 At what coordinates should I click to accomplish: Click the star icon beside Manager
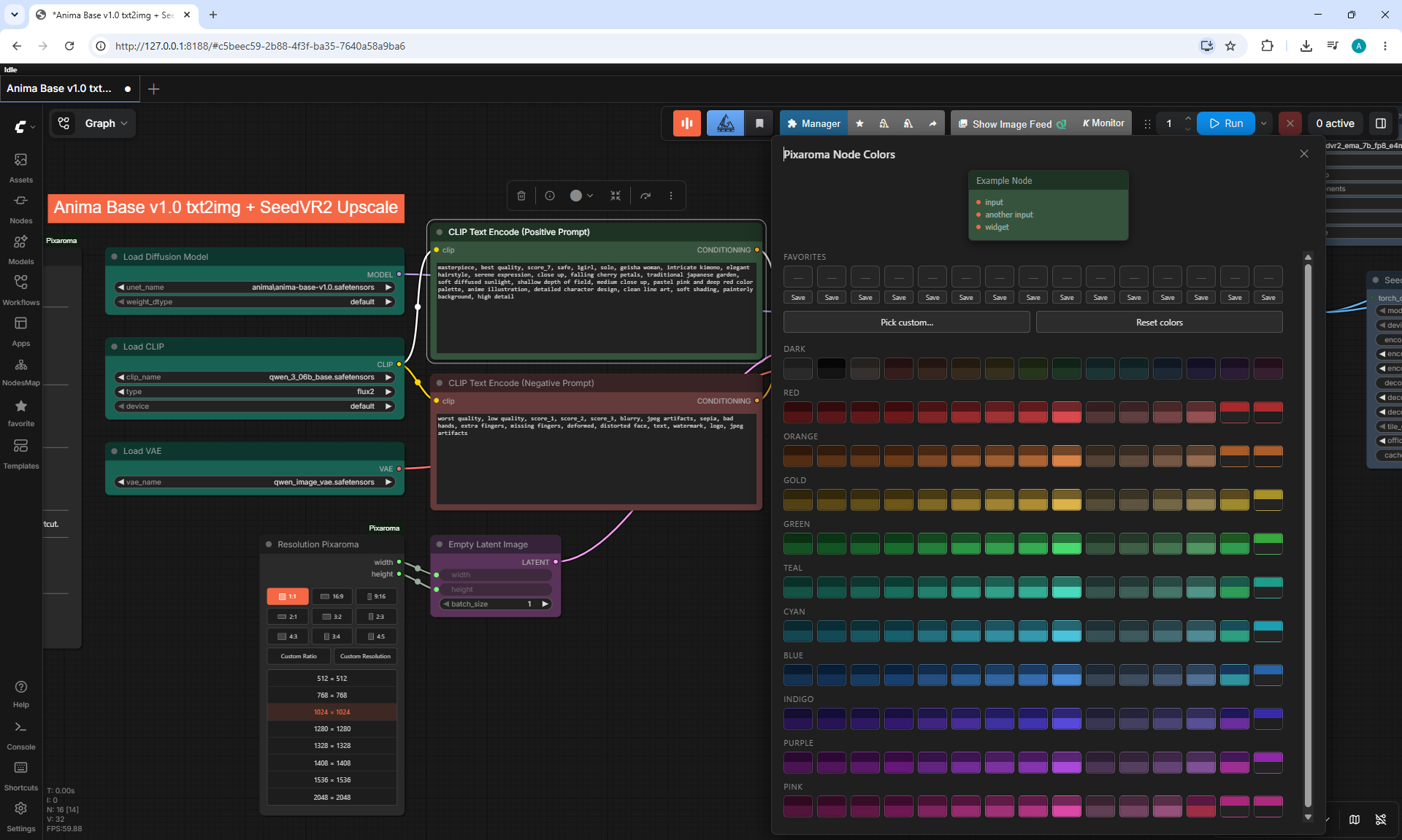(x=859, y=123)
